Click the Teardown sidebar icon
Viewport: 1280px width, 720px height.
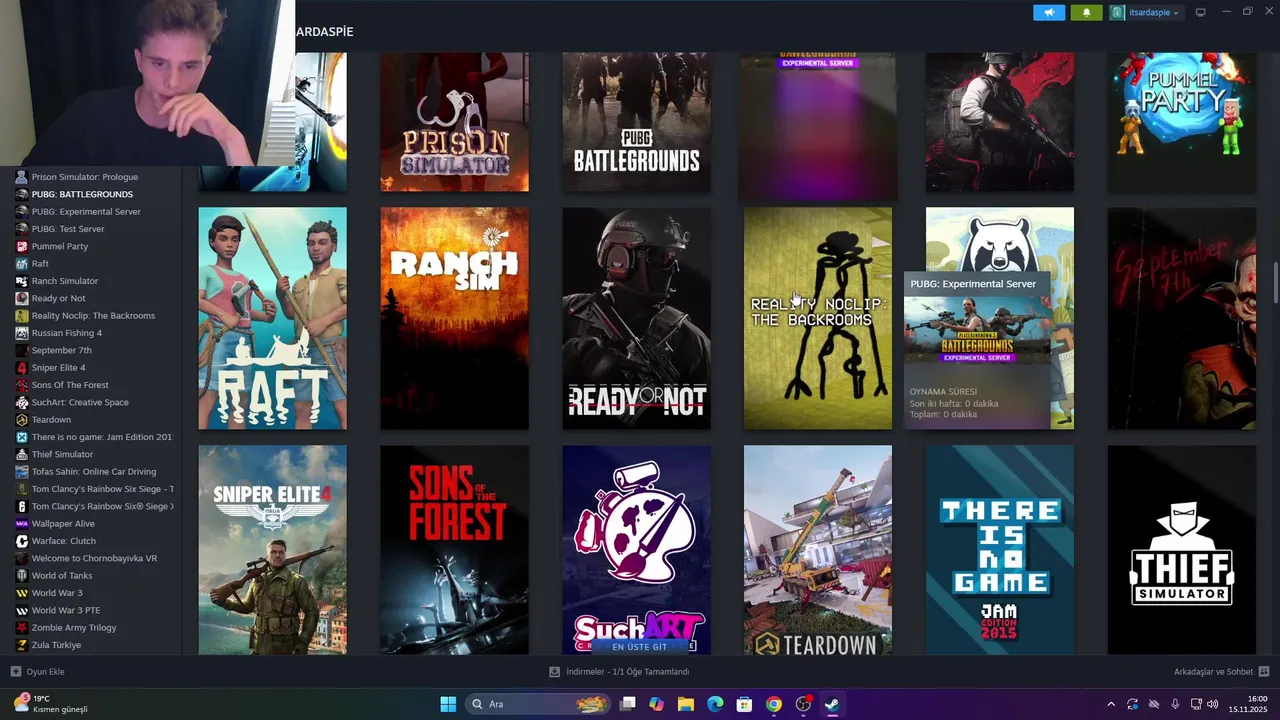tap(22, 419)
